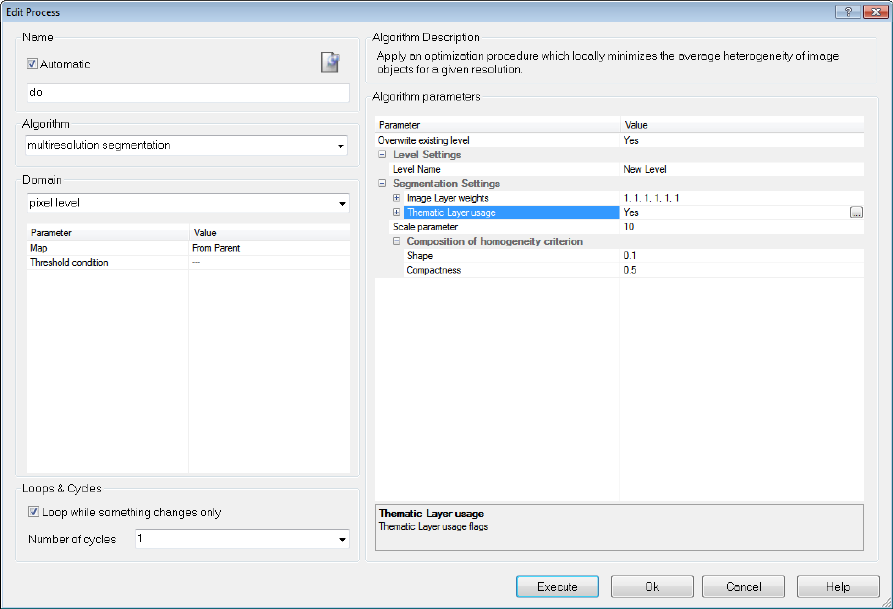Viewport: 893px width, 609px height.
Task: Expand the Image Layer weights row
Action: click(x=396, y=198)
